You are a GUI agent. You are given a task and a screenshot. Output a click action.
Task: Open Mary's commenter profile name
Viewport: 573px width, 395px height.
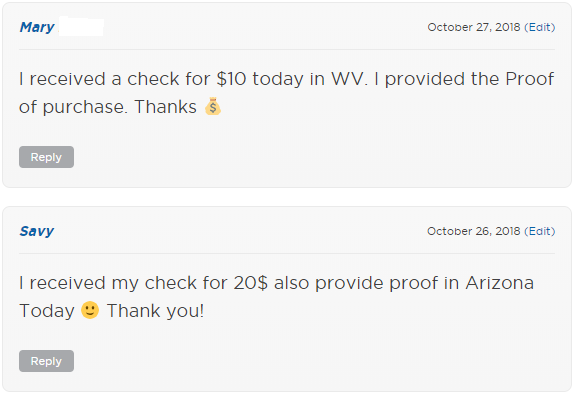[37, 27]
